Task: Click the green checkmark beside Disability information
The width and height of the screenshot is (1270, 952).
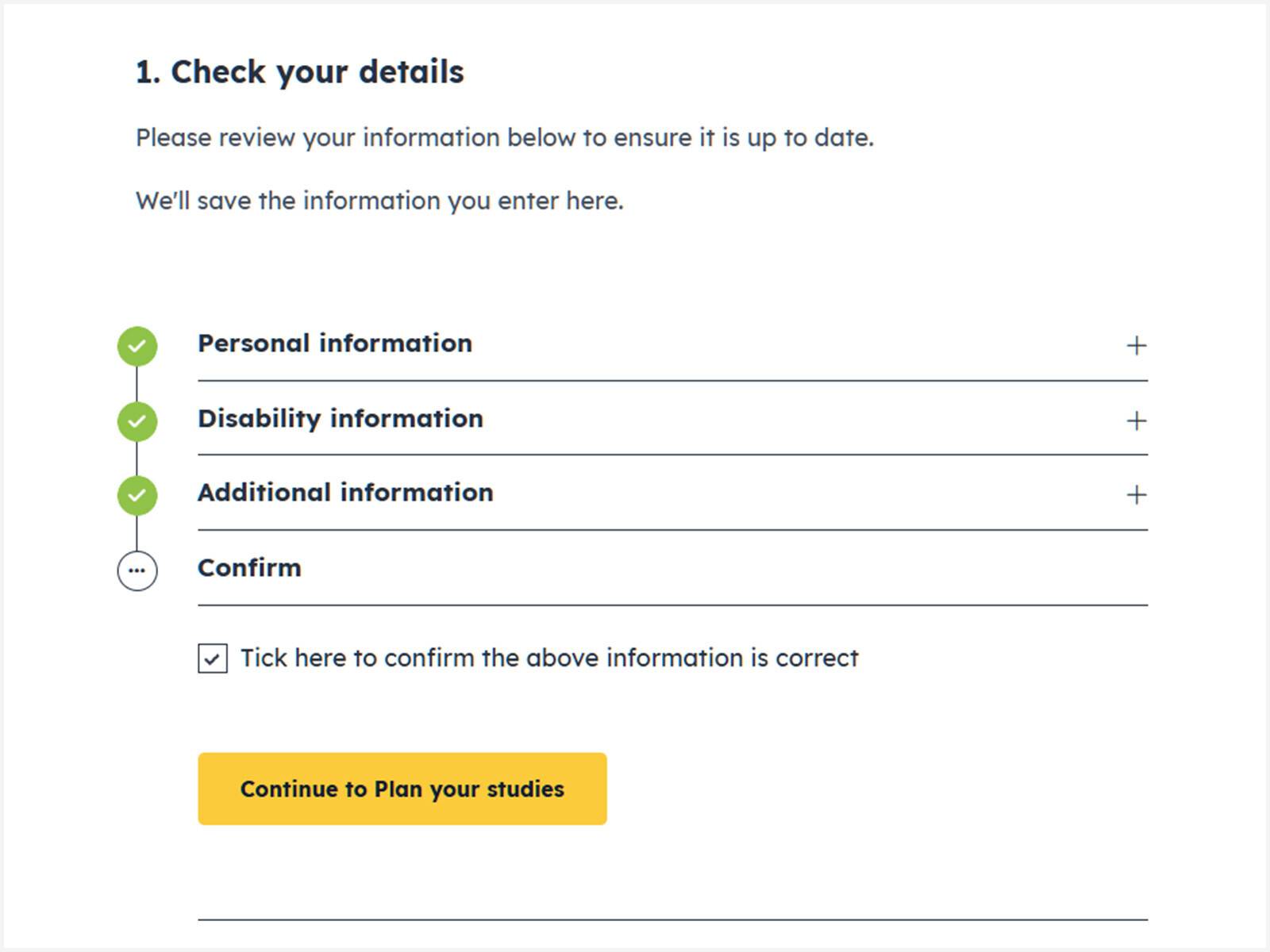Action: [x=137, y=420]
